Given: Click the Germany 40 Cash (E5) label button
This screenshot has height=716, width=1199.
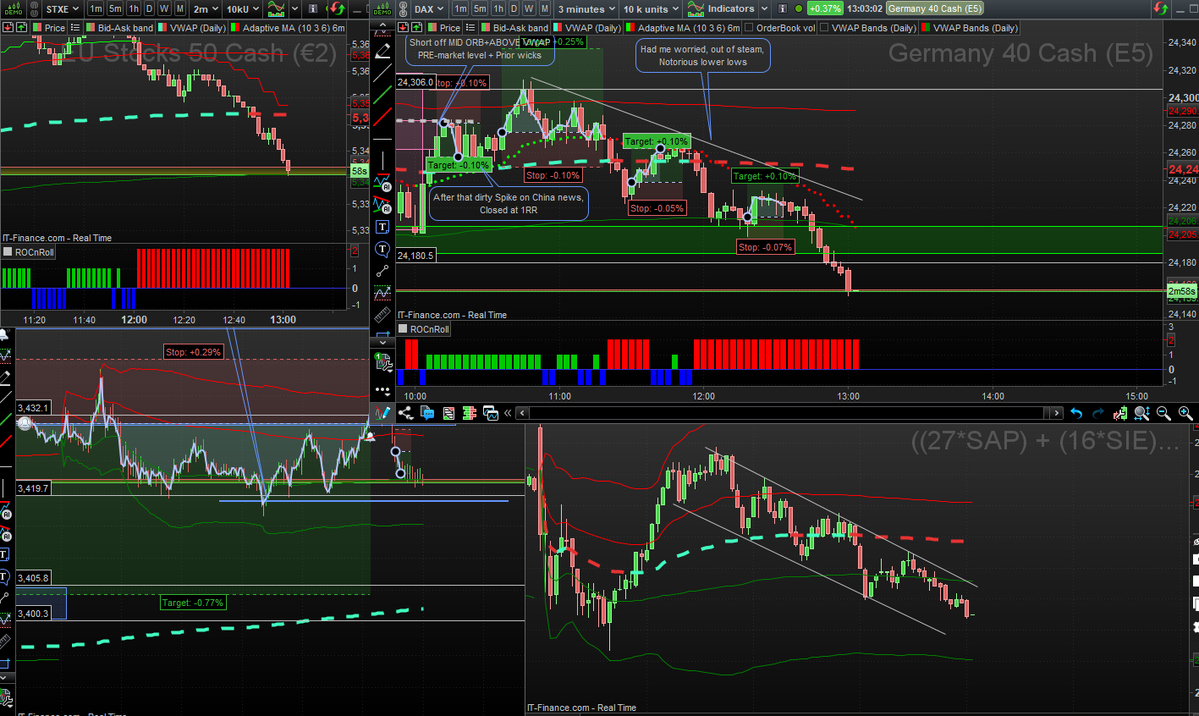Looking at the screenshot, I should click(x=934, y=8).
